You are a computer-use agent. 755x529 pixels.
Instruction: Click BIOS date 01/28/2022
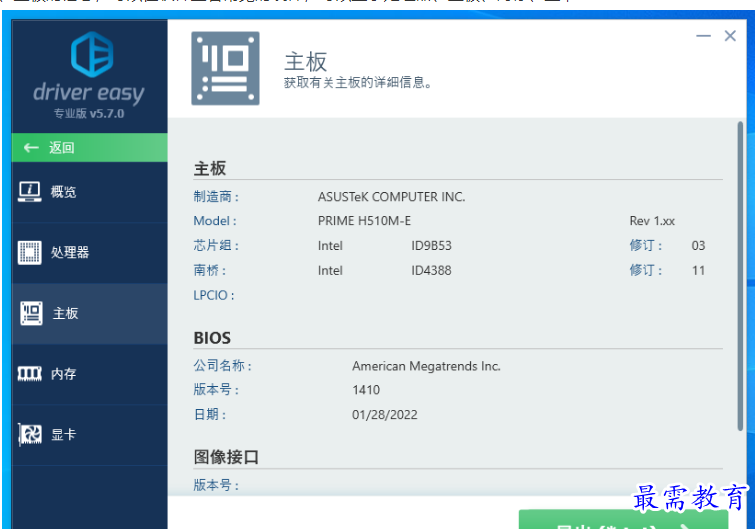point(385,415)
